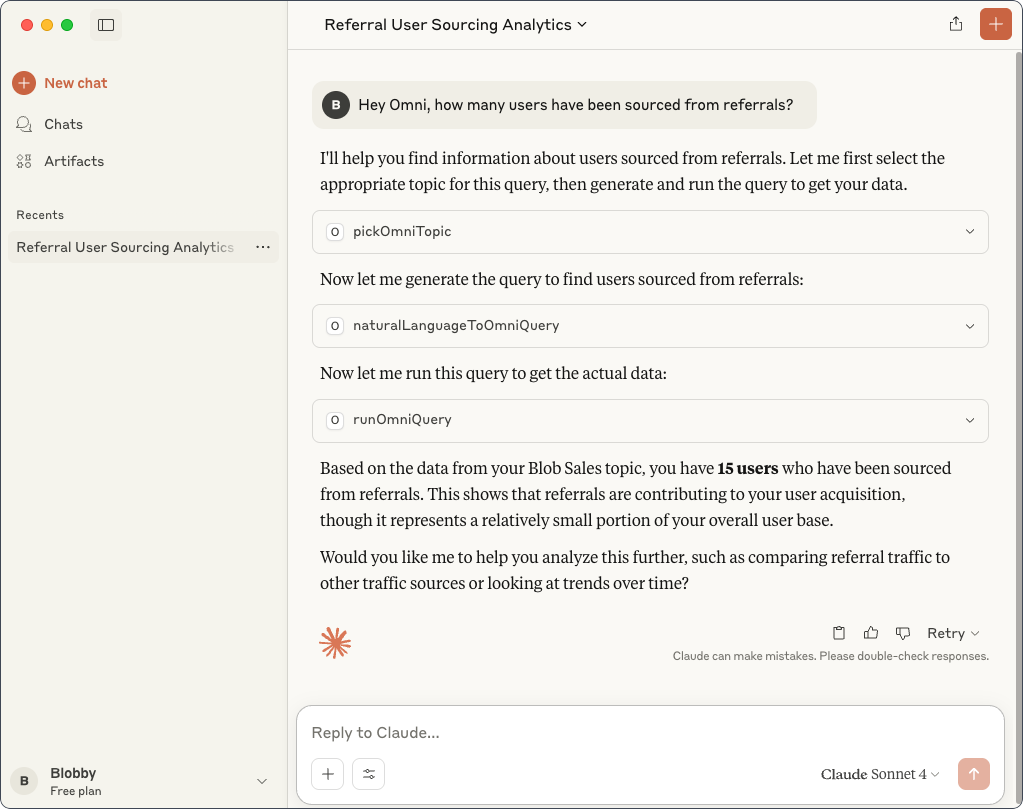Expand the naturalLanguageToOmniQuery tool call
Image resolution: width=1023 pixels, height=809 pixels.
(x=650, y=326)
